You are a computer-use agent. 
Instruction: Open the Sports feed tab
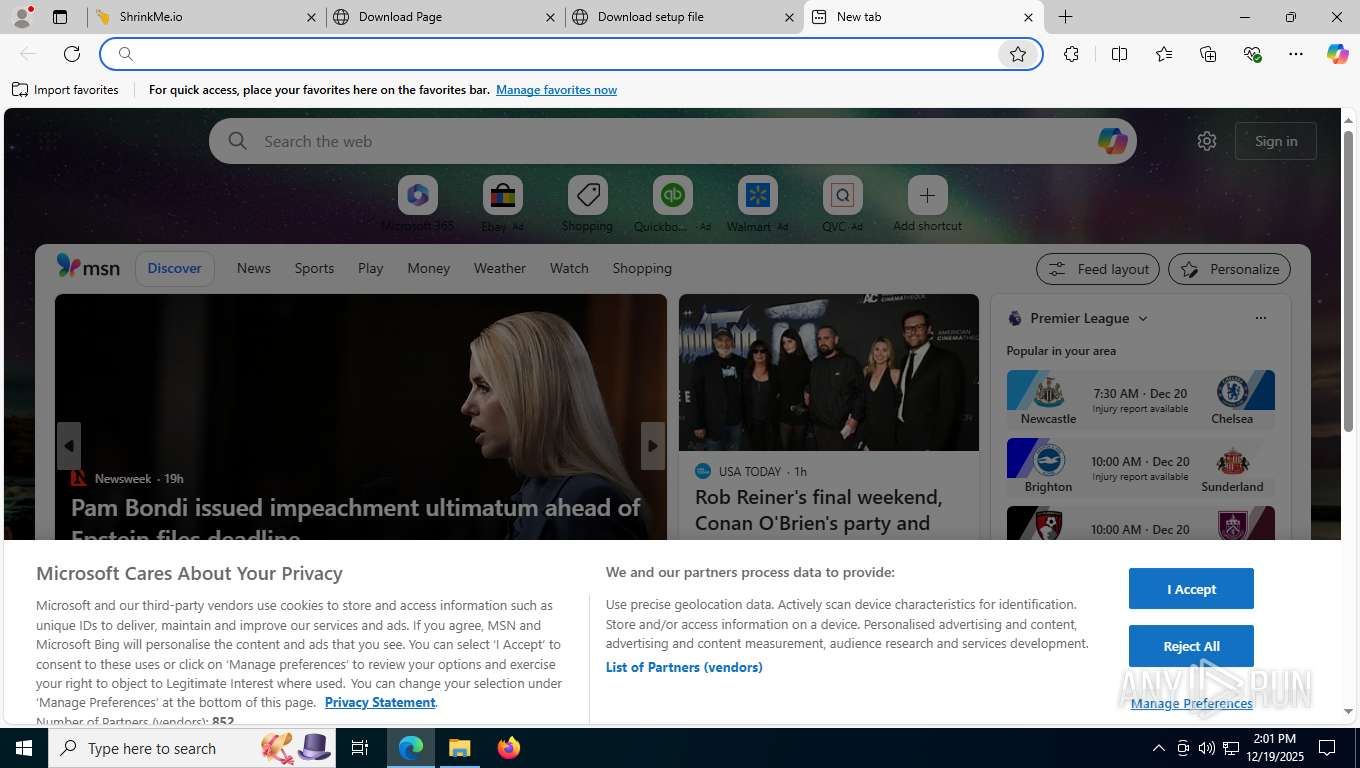(x=314, y=268)
